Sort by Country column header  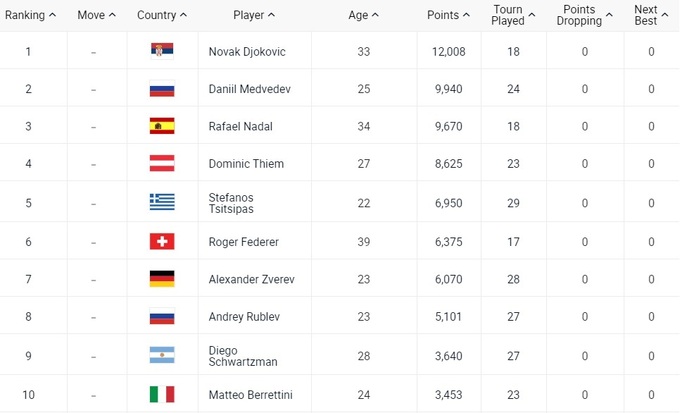[x=161, y=16]
